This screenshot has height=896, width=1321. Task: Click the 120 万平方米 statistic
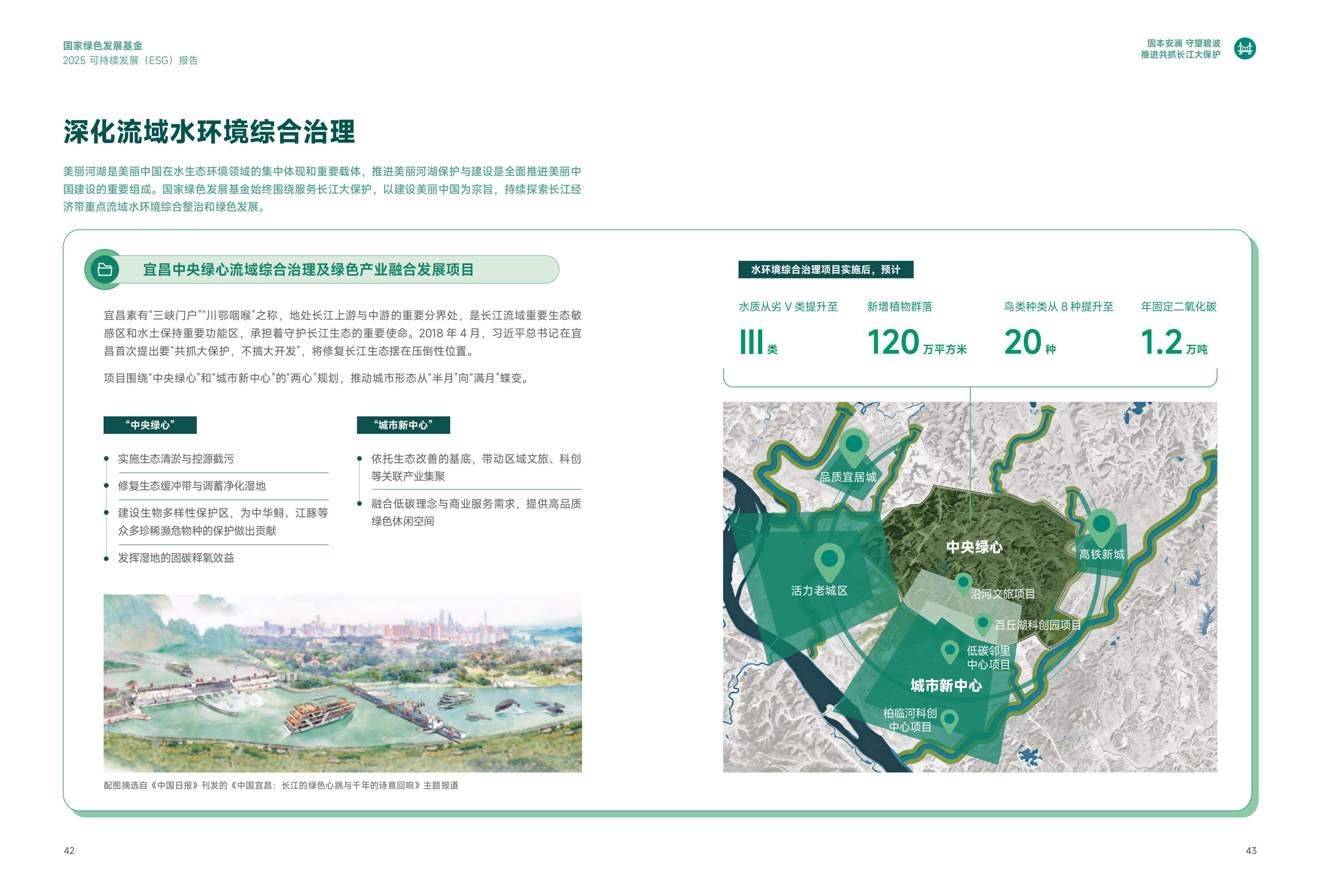coord(917,343)
